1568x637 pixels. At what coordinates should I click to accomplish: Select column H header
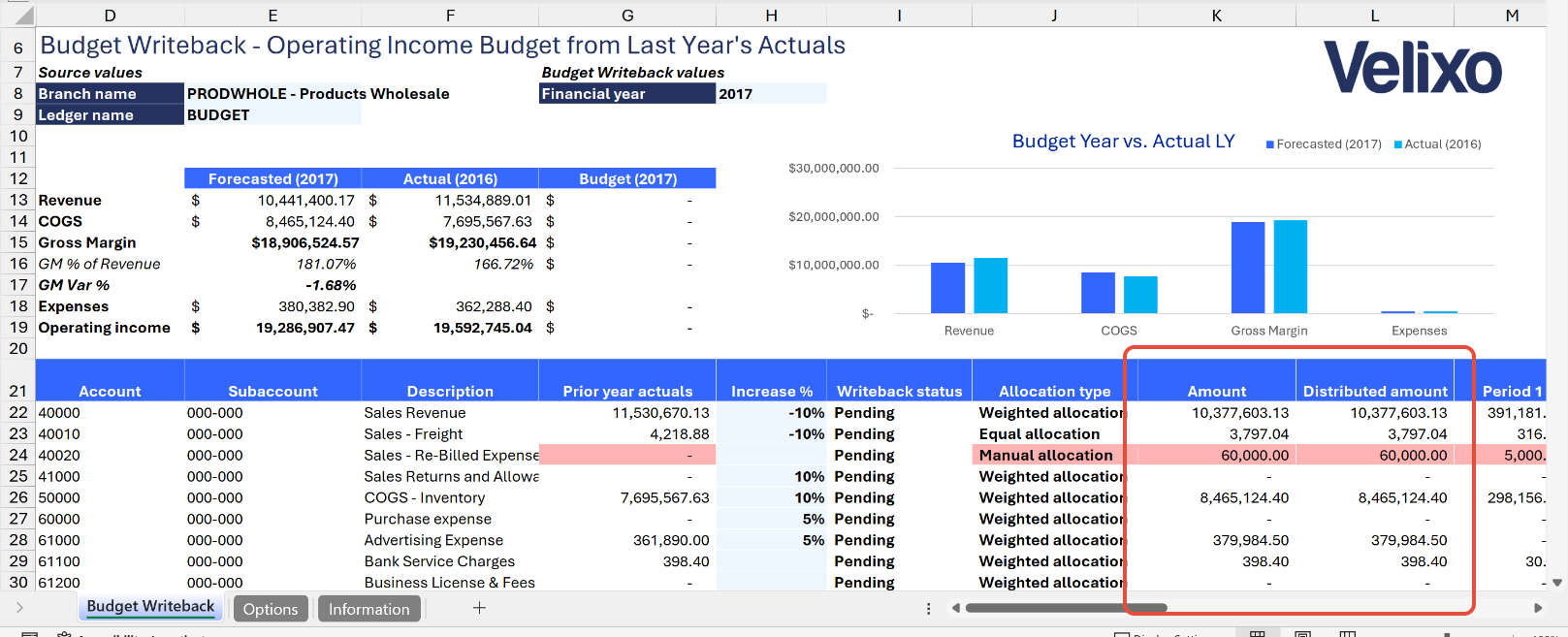(x=771, y=16)
